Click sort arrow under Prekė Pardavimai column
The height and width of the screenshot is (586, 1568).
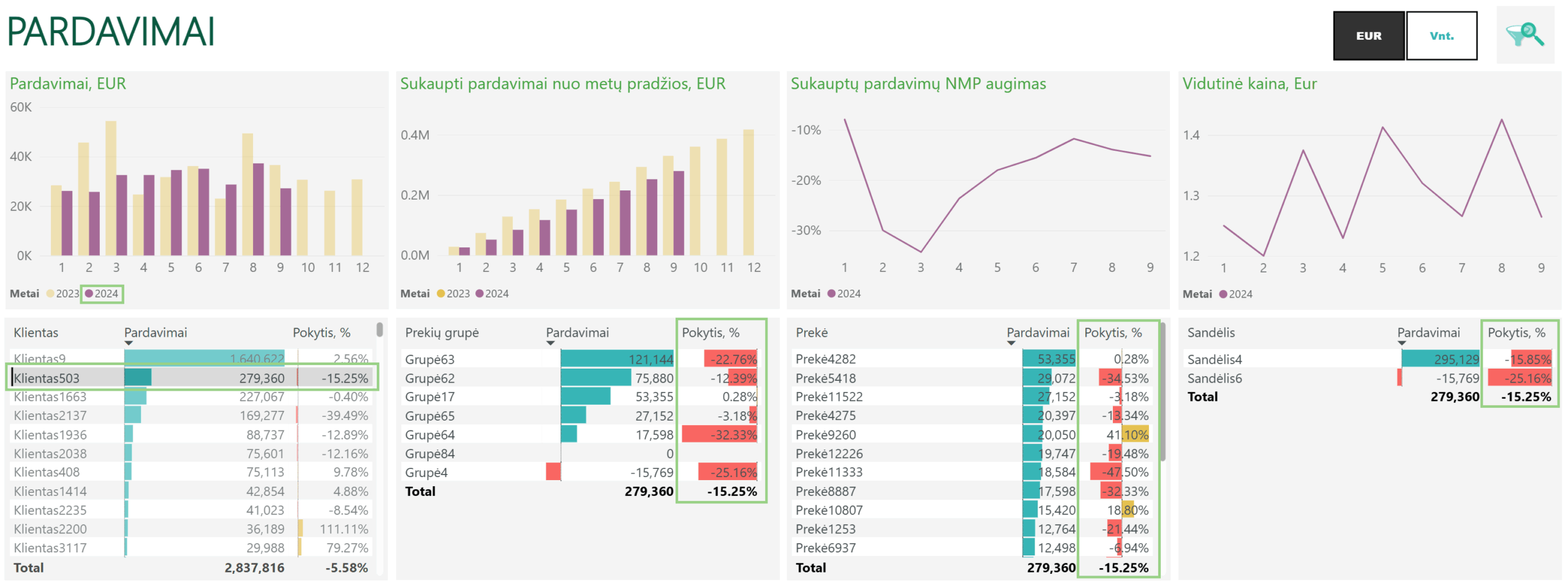(x=1011, y=344)
